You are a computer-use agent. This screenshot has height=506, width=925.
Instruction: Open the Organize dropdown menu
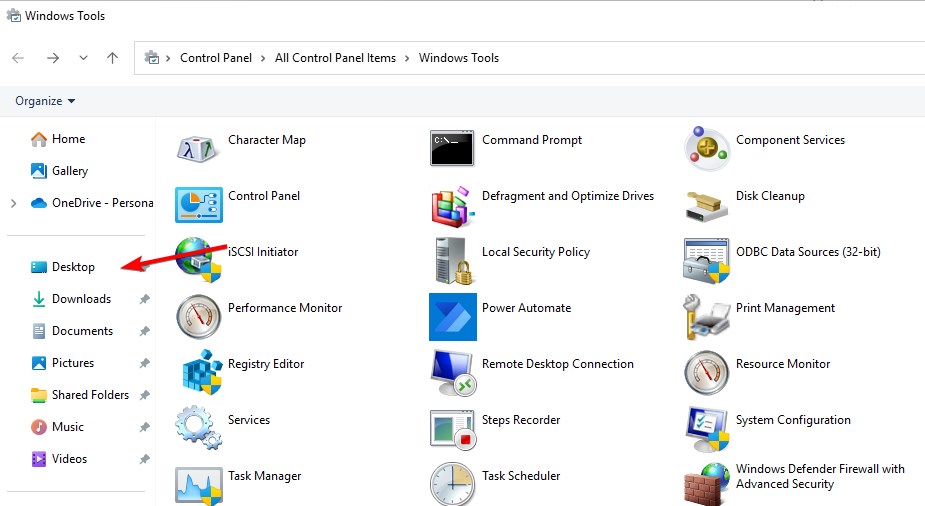pyautogui.click(x=45, y=101)
